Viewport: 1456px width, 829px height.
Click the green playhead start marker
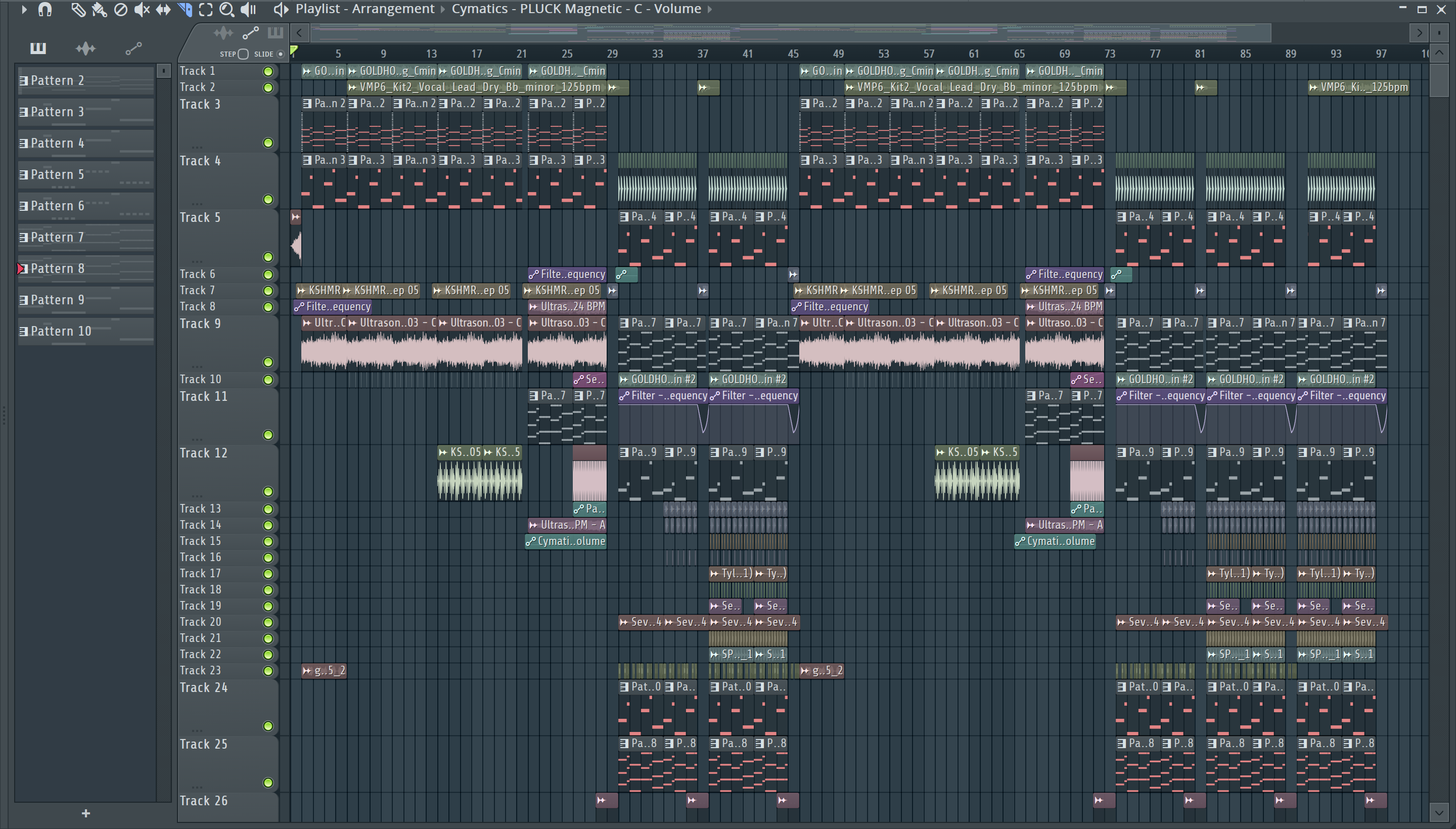[x=294, y=51]
